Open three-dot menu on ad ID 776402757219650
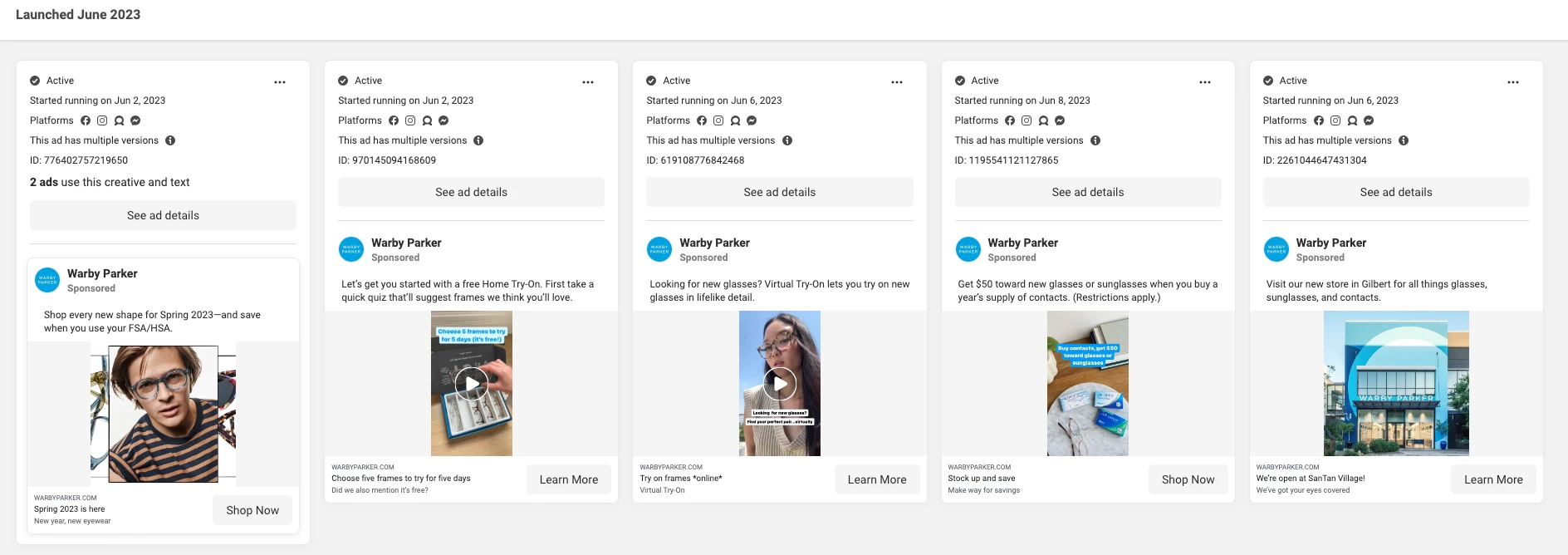This screenshot has width=1568, height=555. click(280, 82)
